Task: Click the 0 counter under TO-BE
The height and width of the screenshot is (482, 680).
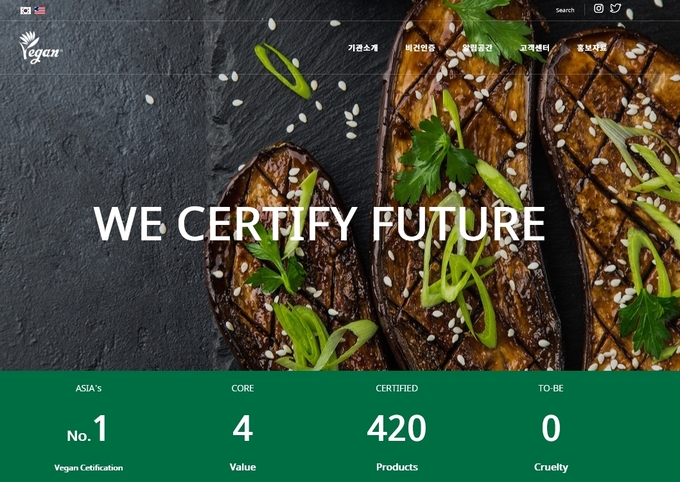Action: 551,428
